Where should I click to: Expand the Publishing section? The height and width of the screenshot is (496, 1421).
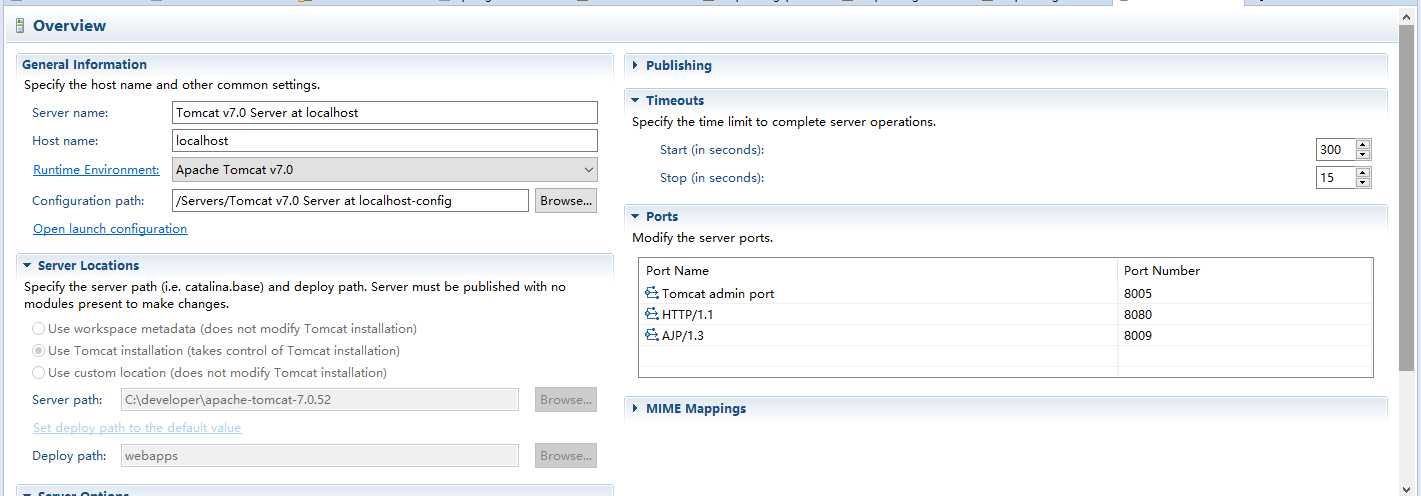(x=635, y=65)
